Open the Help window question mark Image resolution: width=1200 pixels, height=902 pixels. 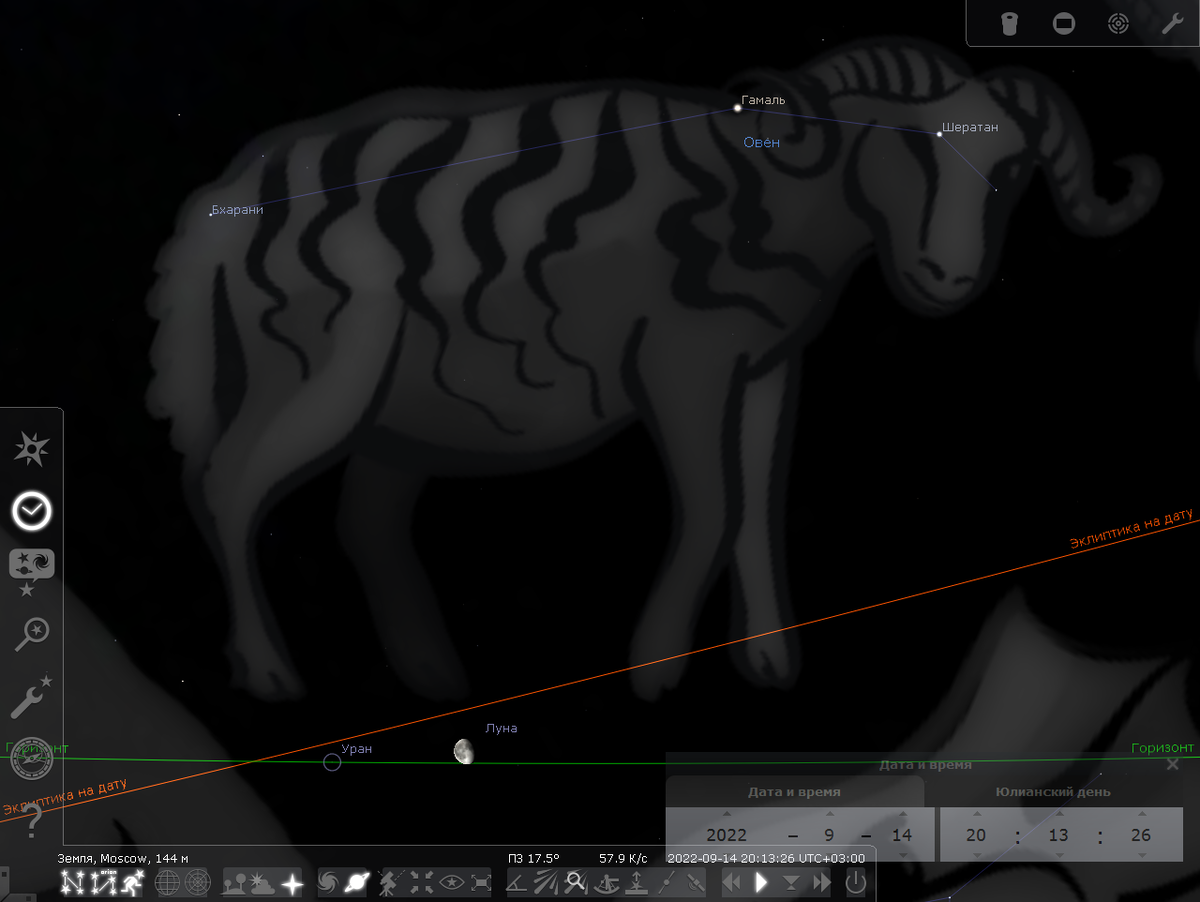[x=32, y=820]
